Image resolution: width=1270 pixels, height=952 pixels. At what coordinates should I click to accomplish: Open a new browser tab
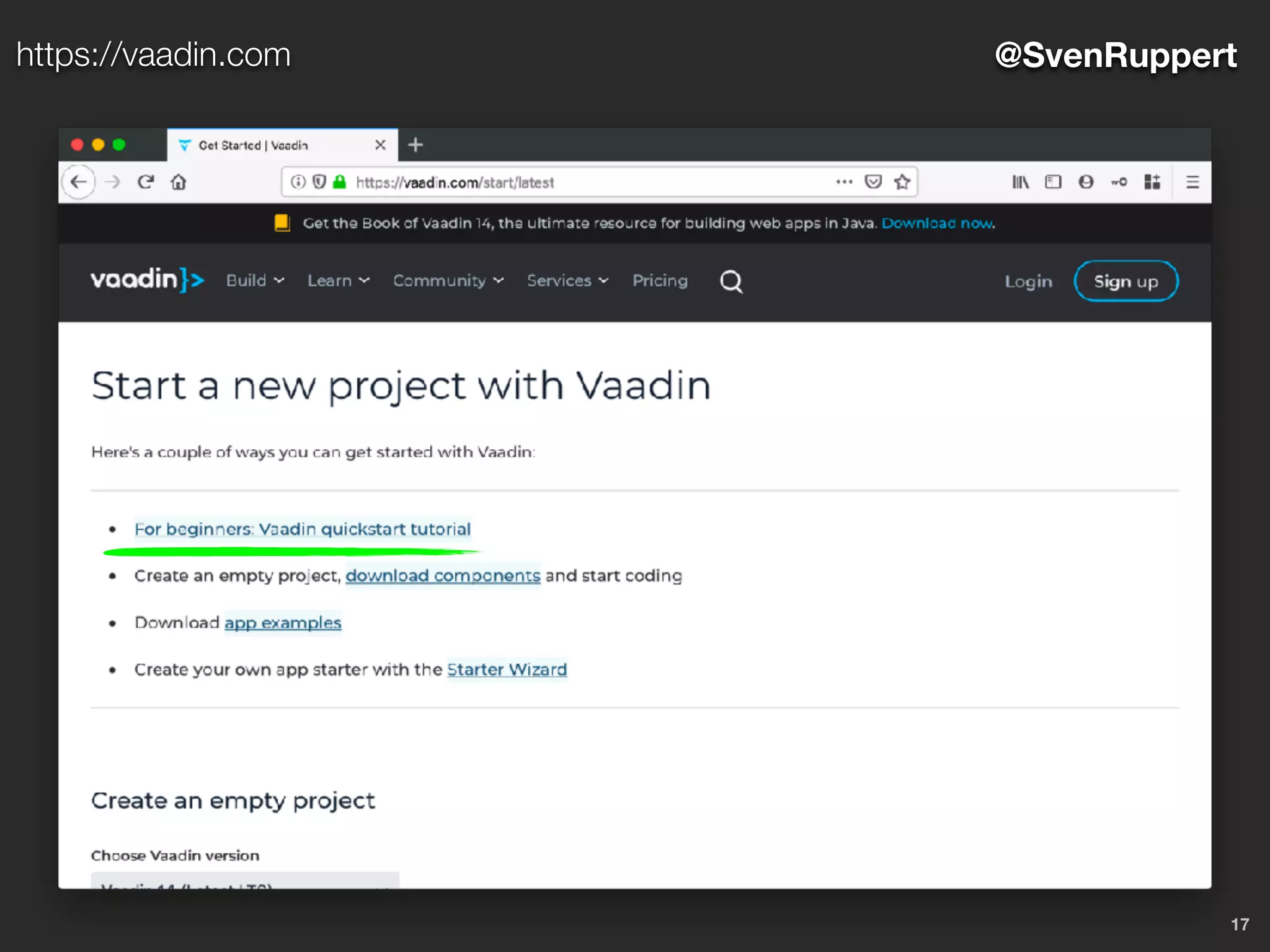point(415,145)
